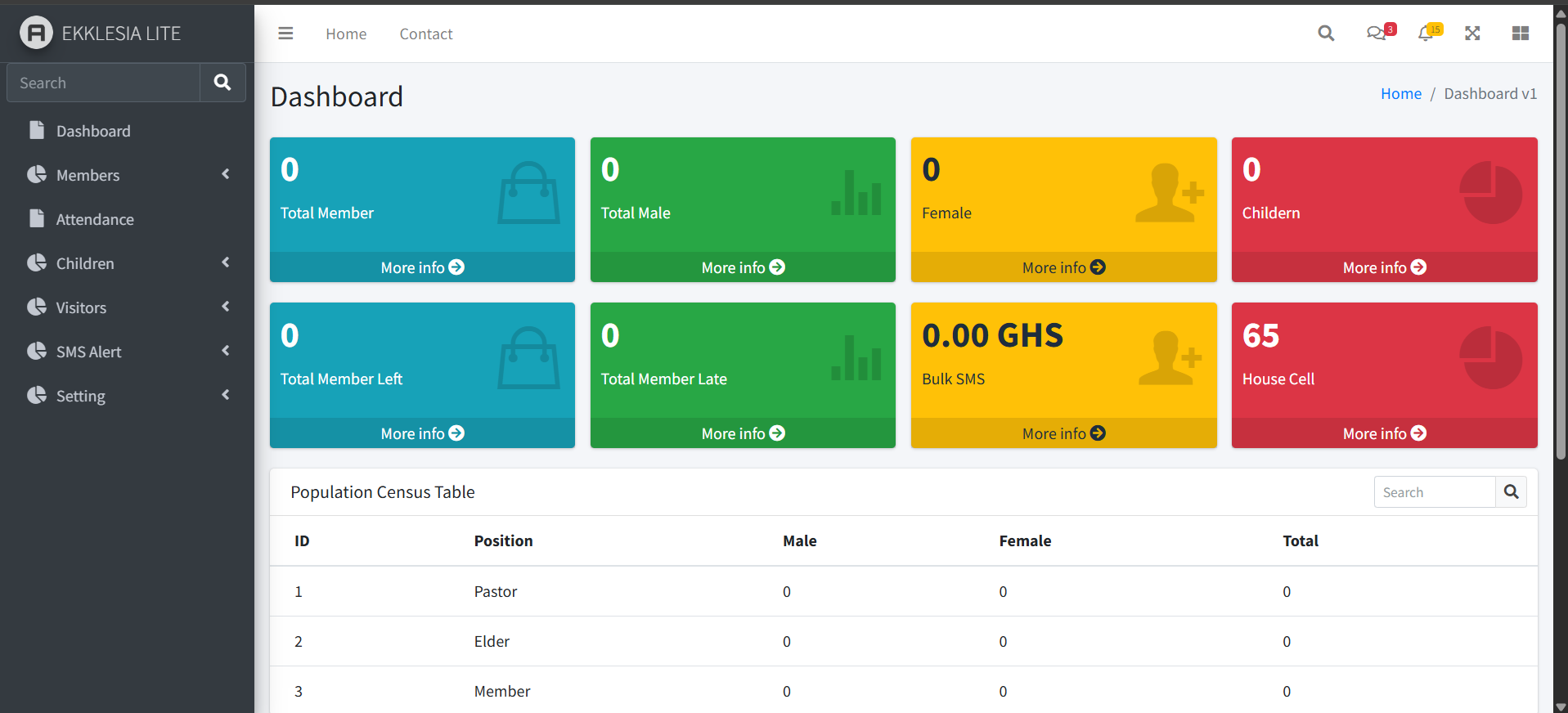This screenshot has width=1568, height=713.
Task: Click the shopping bag icon on Total Member card
Action: [528, 193]
